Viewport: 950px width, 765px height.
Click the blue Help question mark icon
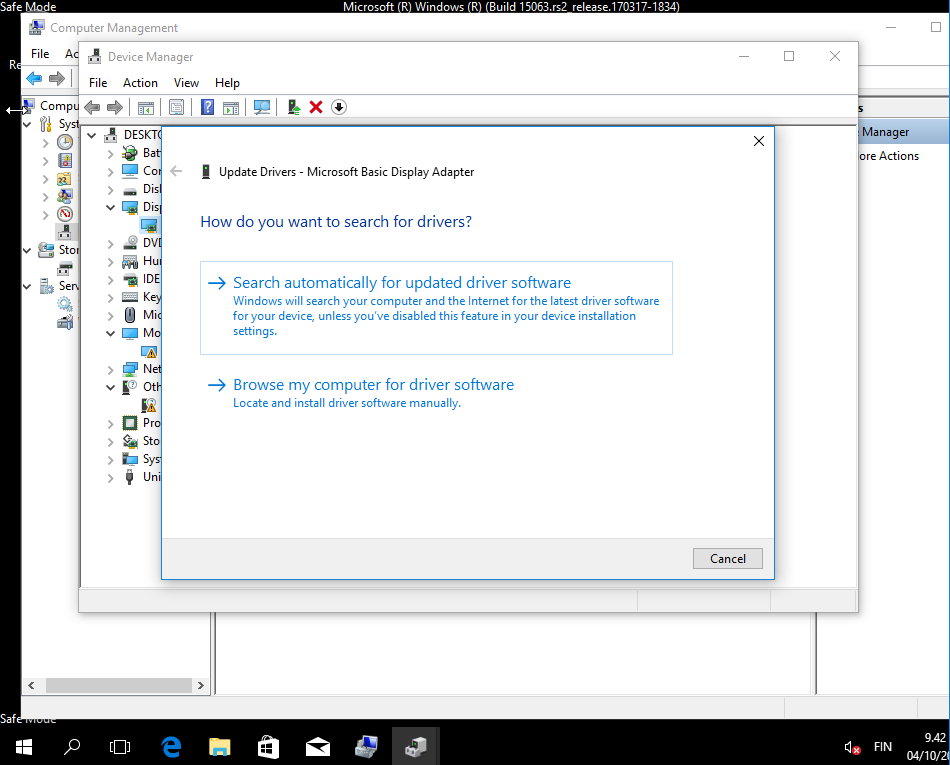(207, 107)
